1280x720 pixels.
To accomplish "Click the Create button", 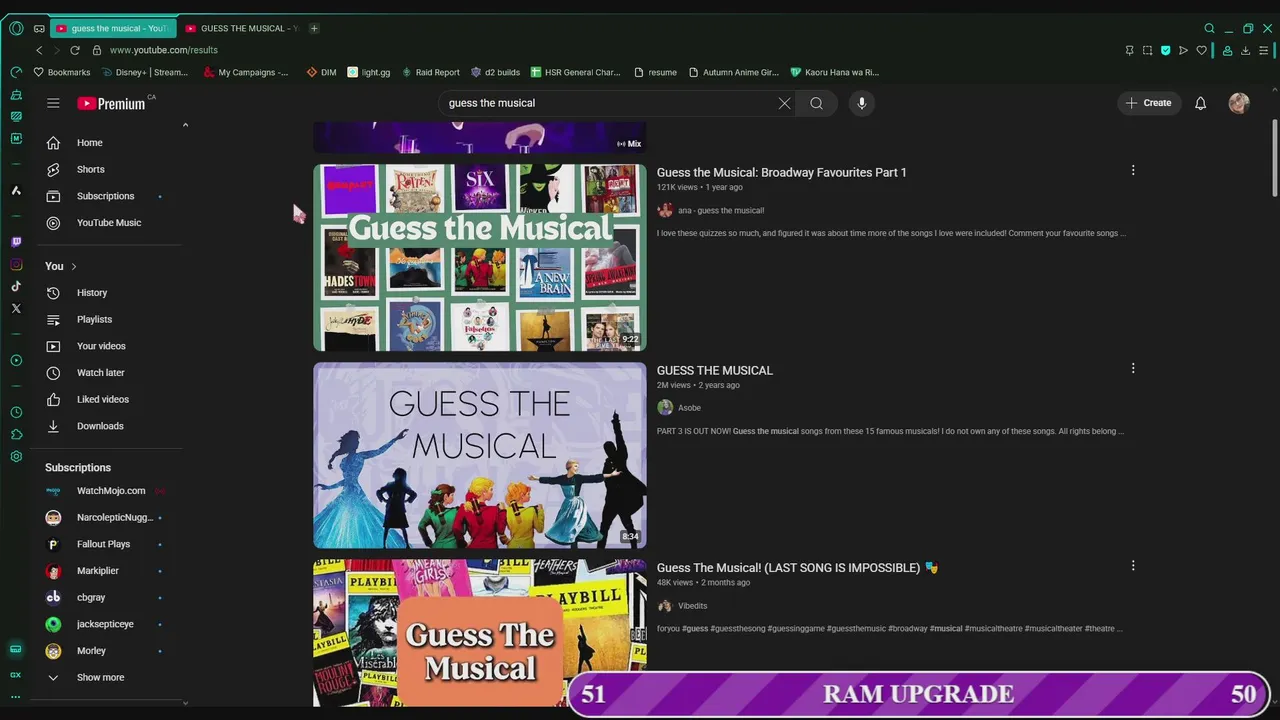I will click(1148, 103).
